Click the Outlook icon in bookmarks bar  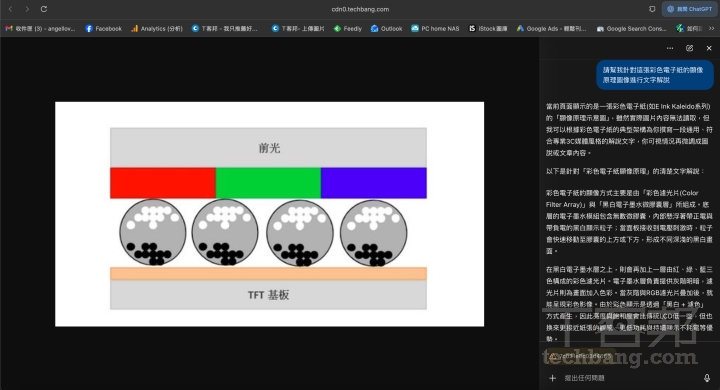coord(375,28)
